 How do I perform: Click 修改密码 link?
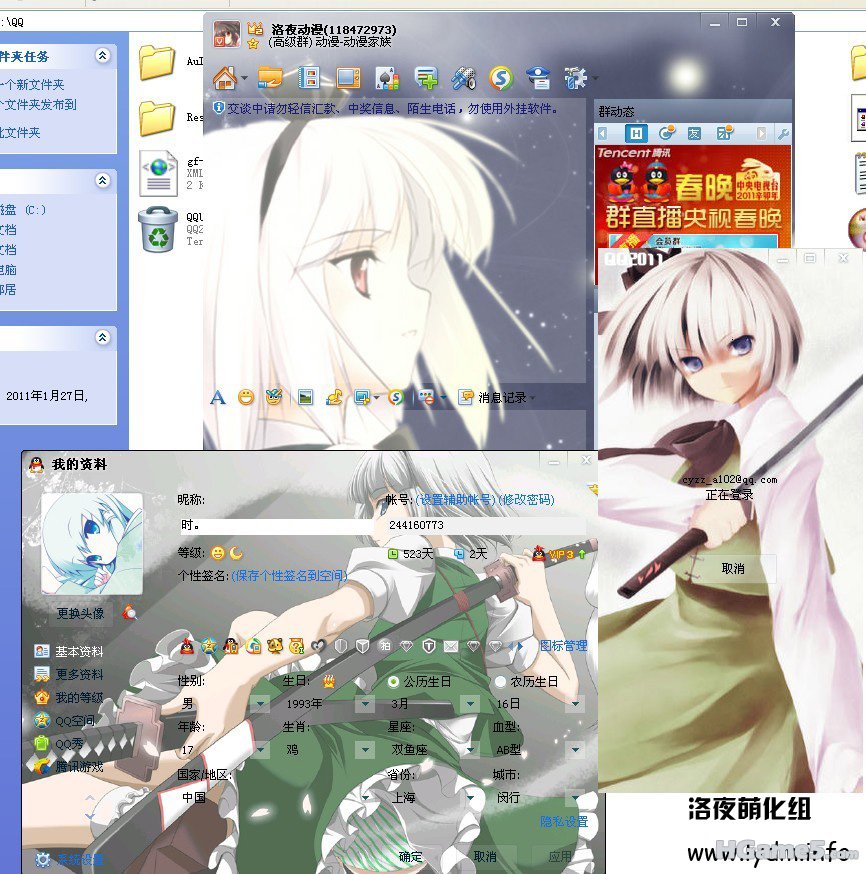(527, 499)
